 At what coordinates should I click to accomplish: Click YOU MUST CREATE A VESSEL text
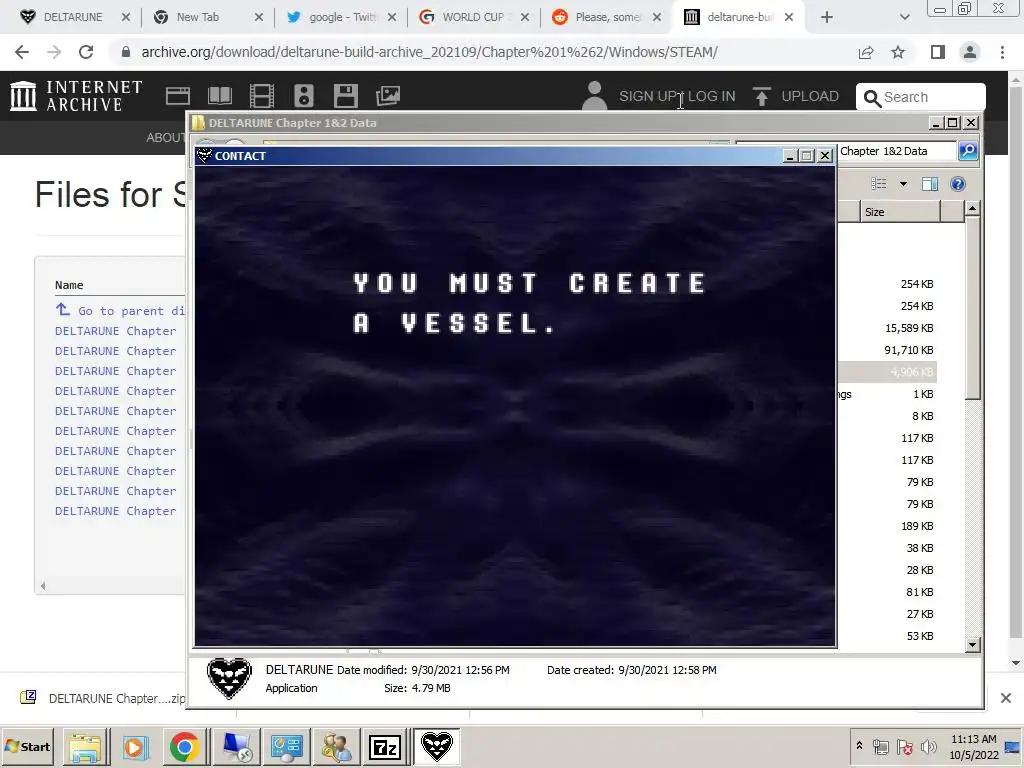(529, 303)
